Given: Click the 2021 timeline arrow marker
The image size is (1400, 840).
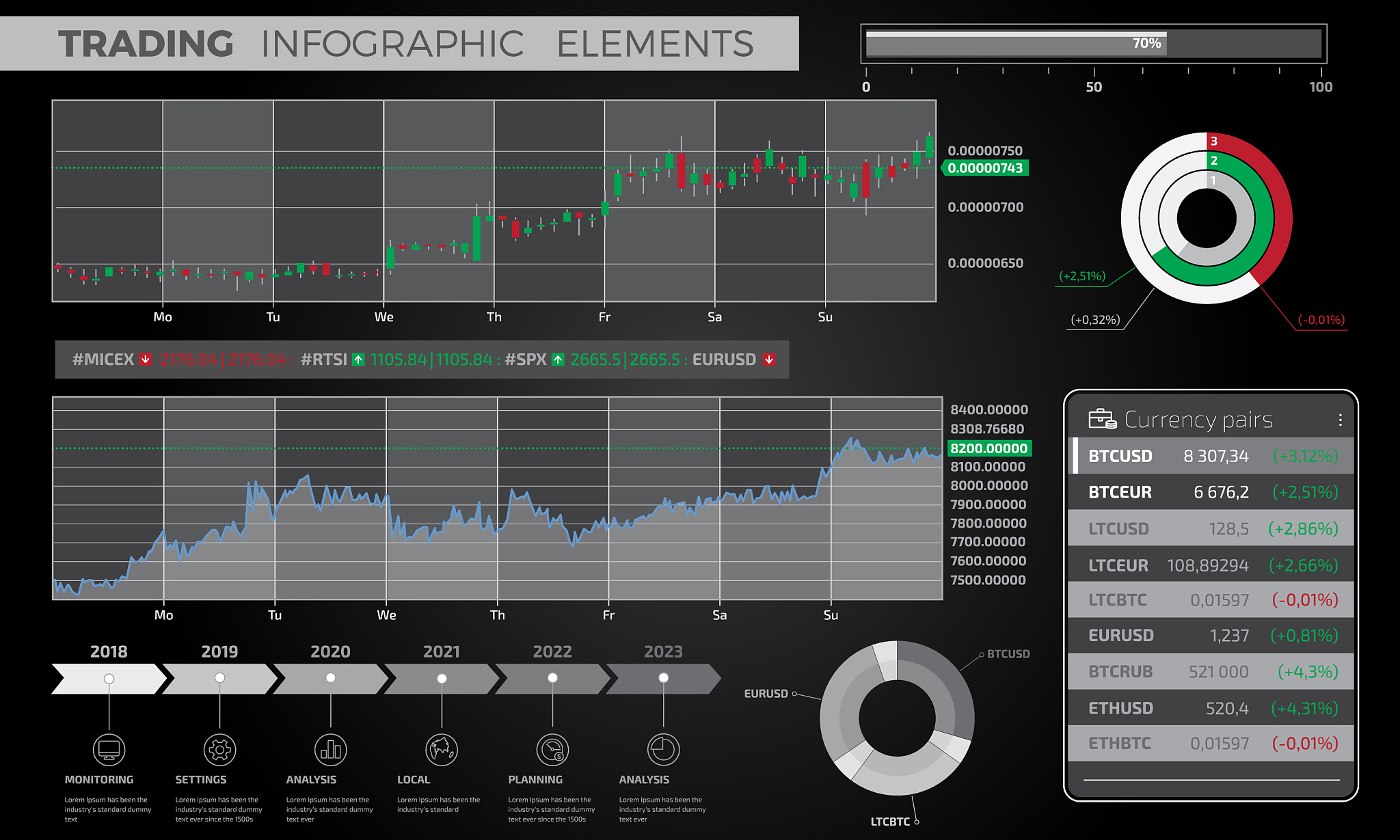Looking at the screenshot, I should 442,679.
